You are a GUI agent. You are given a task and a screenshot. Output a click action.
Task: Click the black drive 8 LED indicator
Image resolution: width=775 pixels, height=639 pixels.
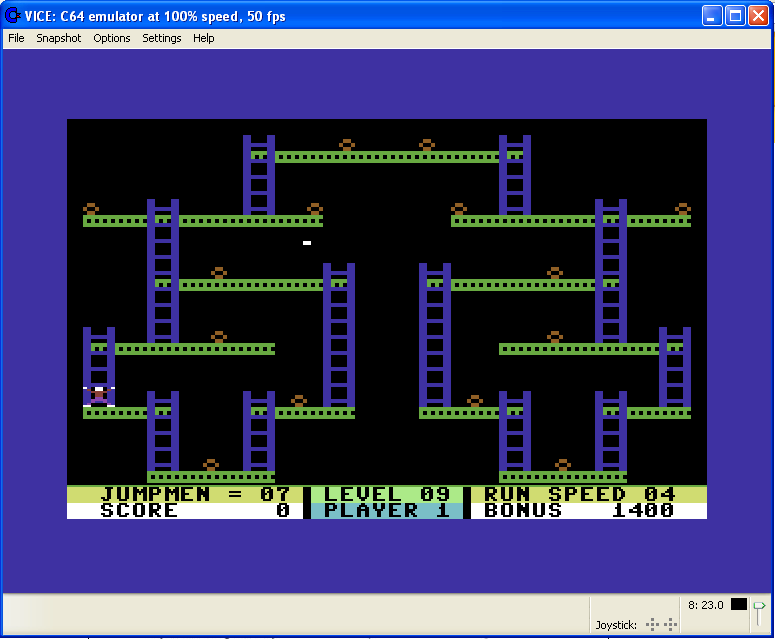point(739,604)
